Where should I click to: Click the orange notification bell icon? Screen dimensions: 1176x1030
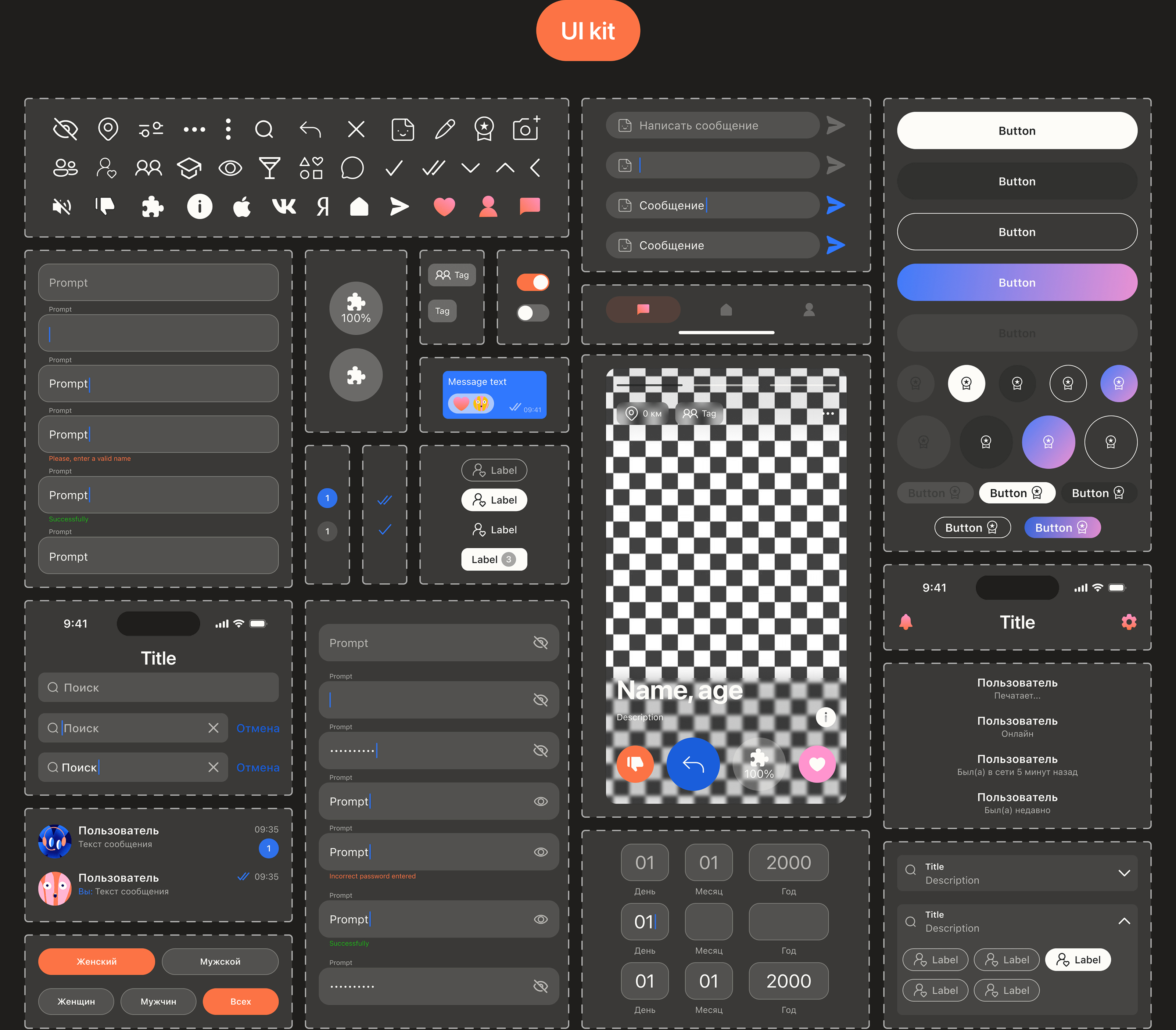(x=906, y=622)
